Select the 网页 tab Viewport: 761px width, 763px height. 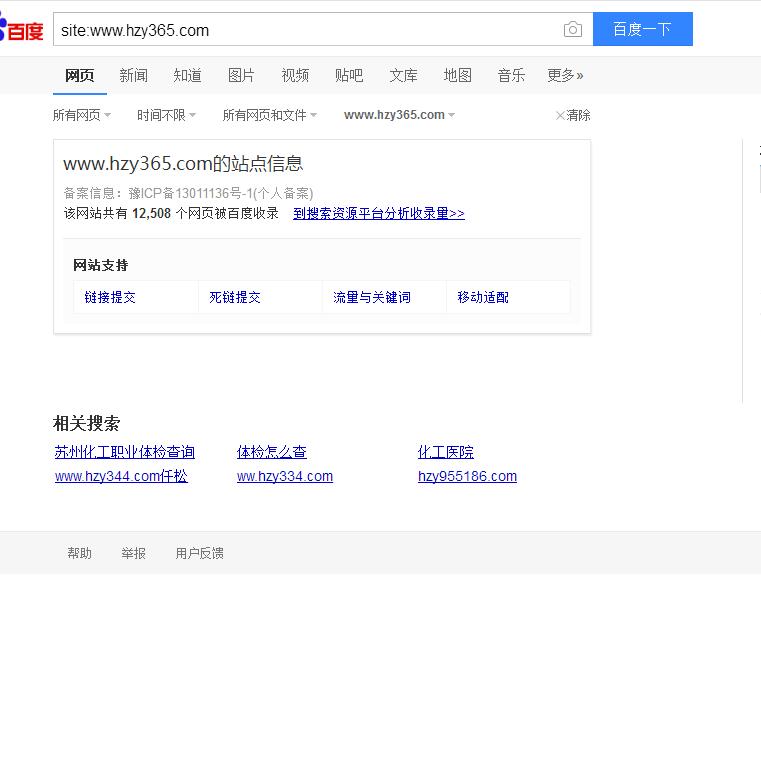tap(80, 75)
